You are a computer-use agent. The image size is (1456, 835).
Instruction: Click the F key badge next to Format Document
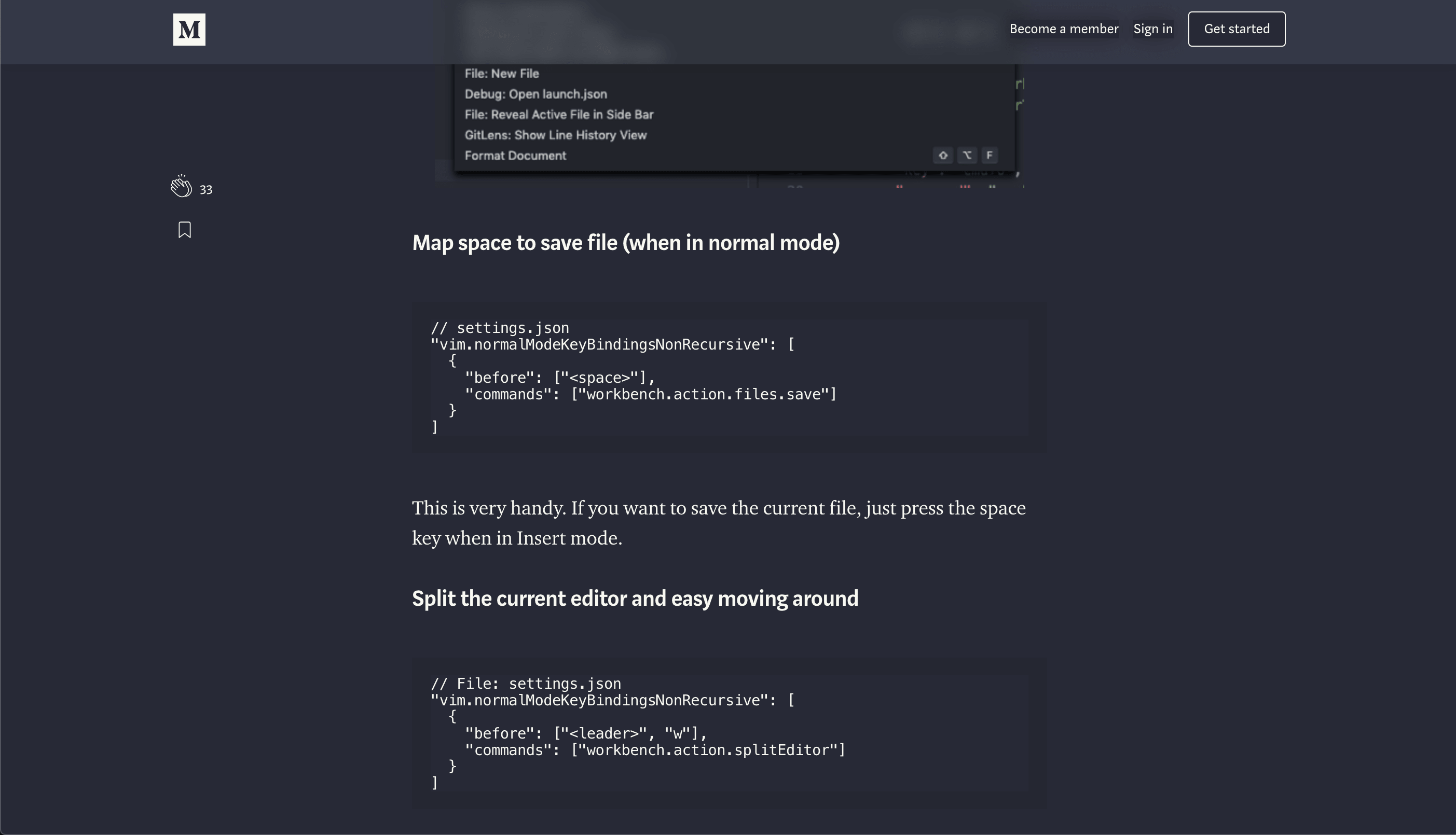click(989, 156)
